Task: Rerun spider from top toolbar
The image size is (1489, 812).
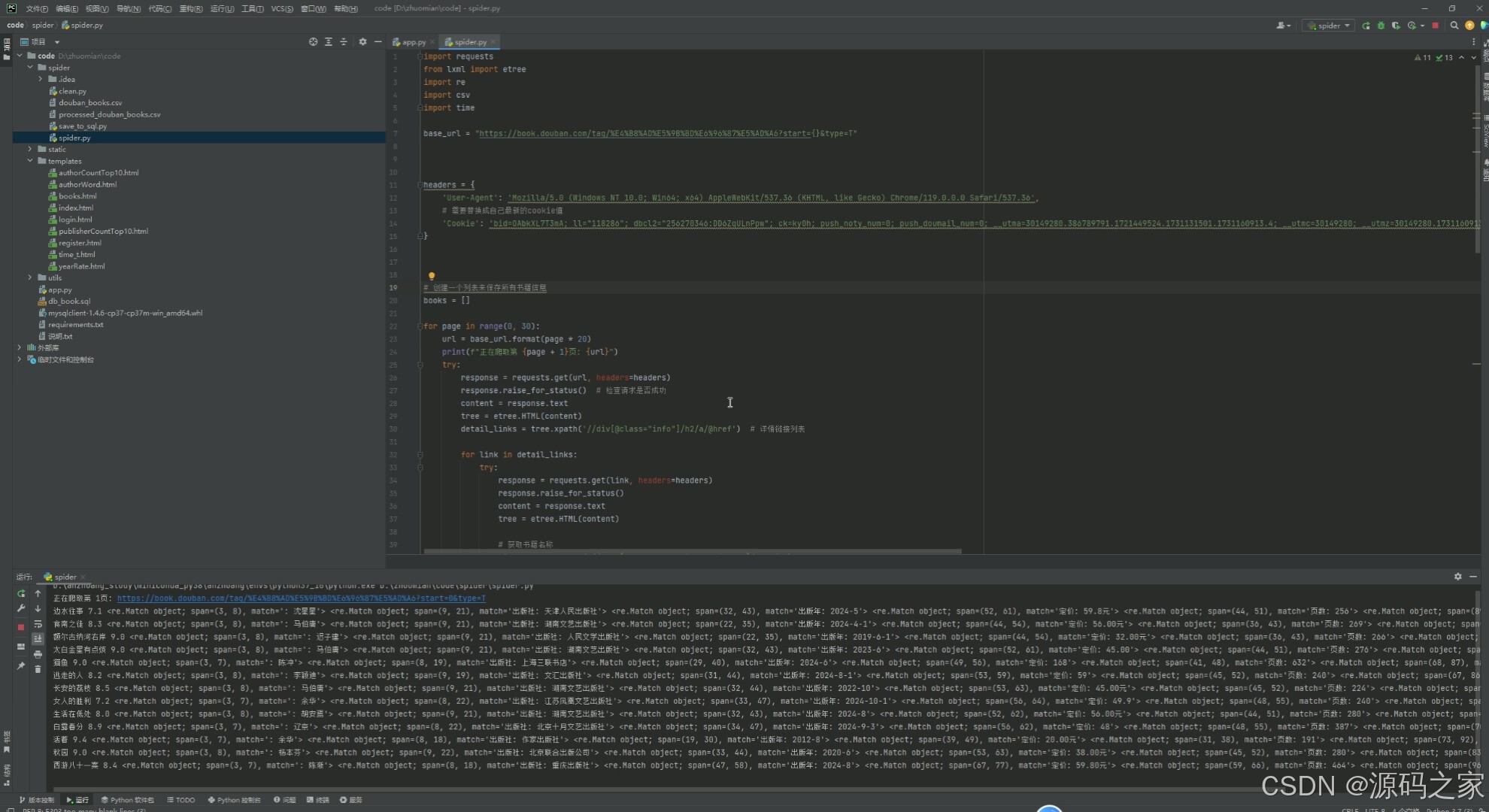Action: tap(1366, 26)
